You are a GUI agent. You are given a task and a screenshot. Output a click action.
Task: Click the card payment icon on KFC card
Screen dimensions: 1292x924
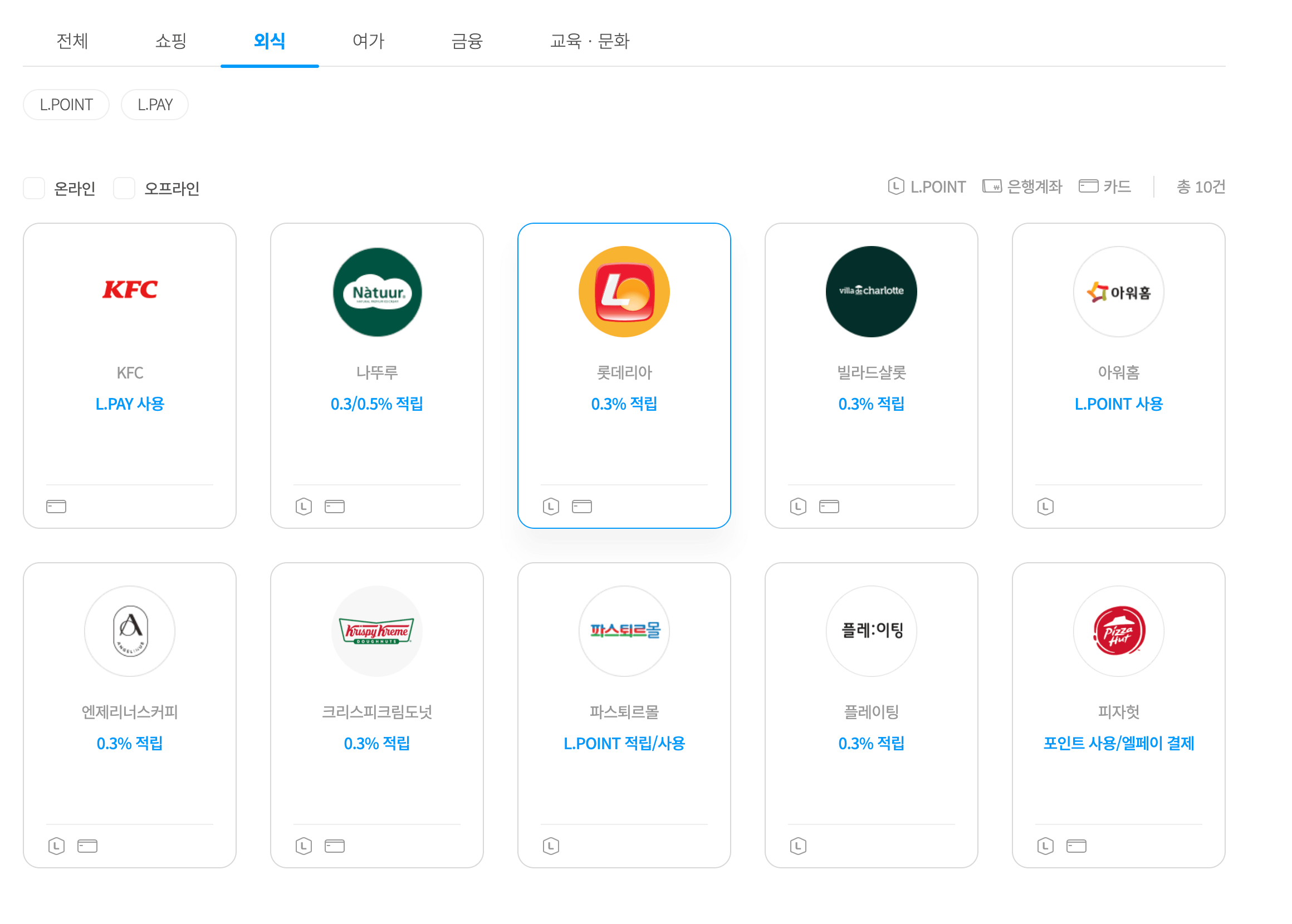click(x=55, y=506)
